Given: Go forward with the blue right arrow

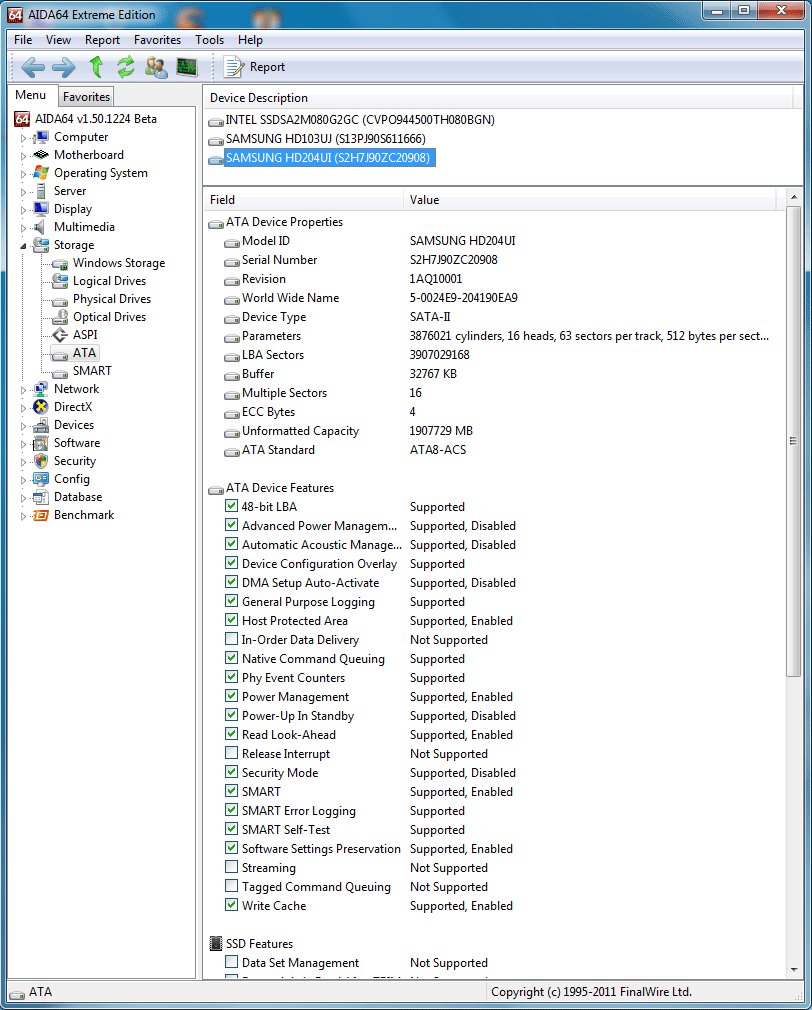Looking at the screenshot, I should coord(63,67).
